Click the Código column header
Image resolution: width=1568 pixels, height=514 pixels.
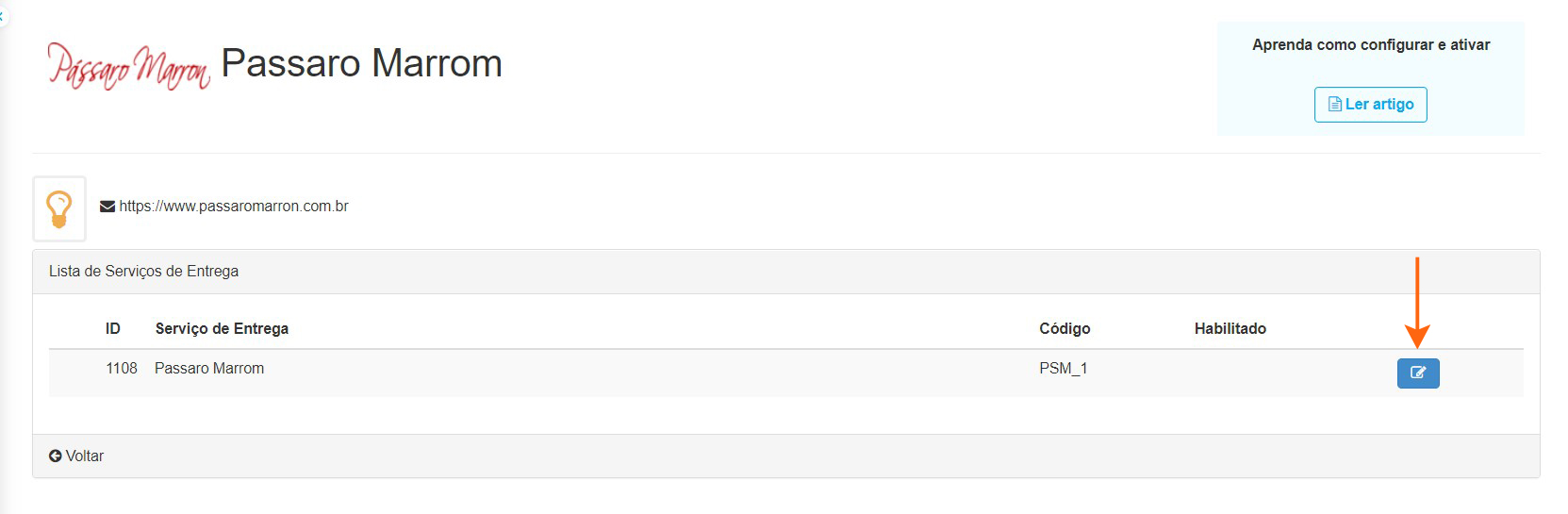1065,329
